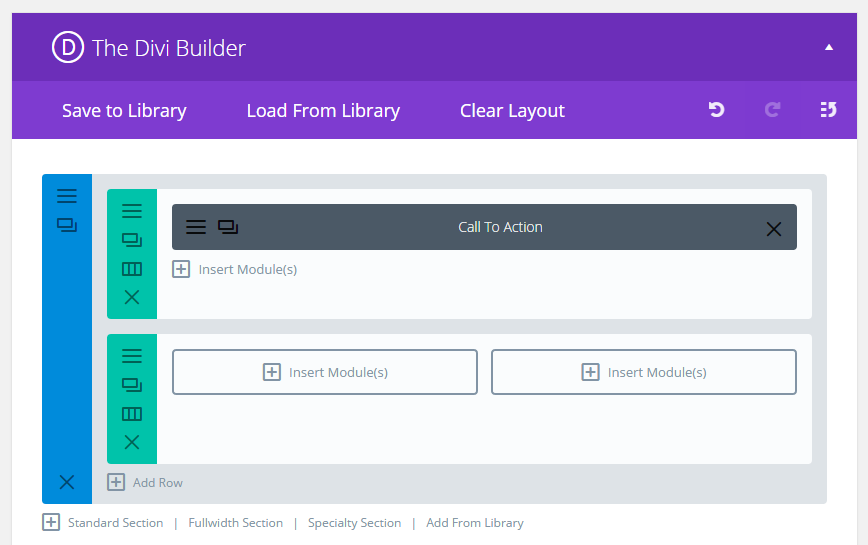Viewport: 868px width, 545px height.
Task: Open blue section settings menu icon
Action: pyautogui.click(x=67, y=196)
